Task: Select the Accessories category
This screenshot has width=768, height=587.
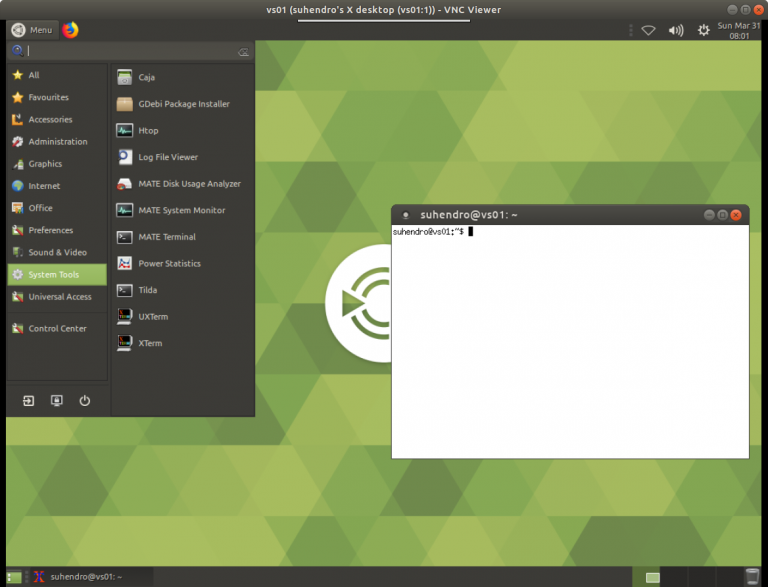Action: point(50,120)
